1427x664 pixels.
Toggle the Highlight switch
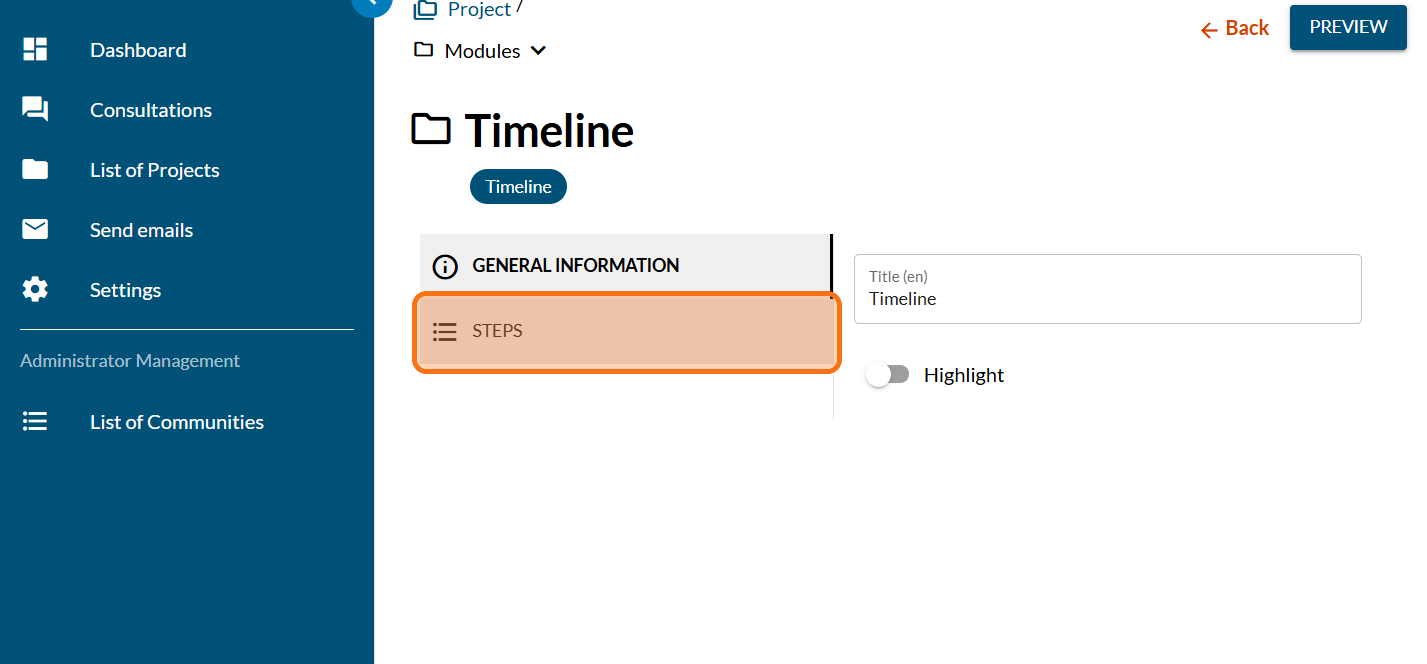tap(888, 375)
